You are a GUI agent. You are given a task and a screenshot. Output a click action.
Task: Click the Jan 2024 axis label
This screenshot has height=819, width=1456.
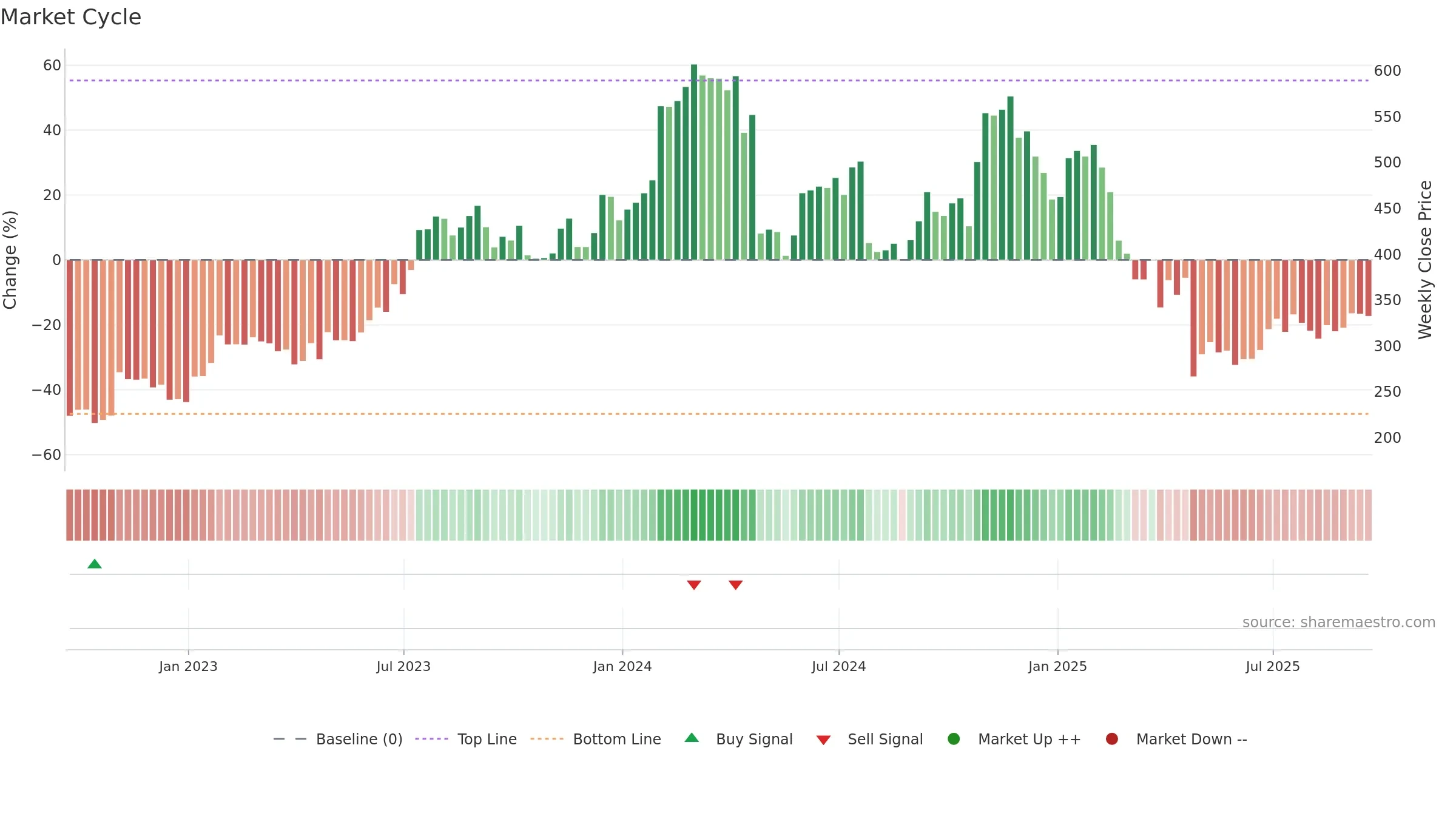(x=622, y=667)
